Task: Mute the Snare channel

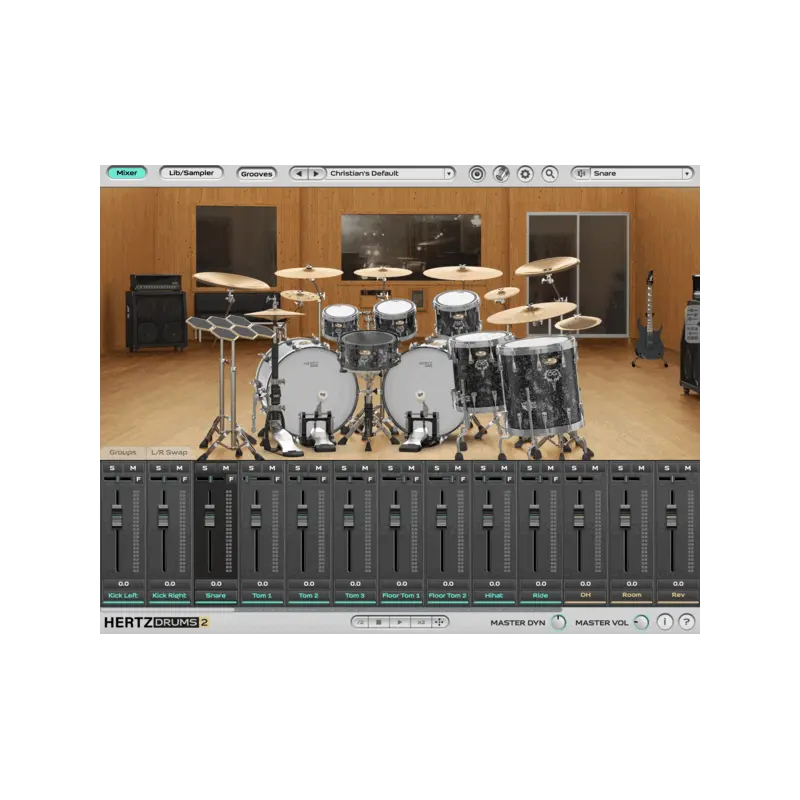Action: tap(226, 468)
